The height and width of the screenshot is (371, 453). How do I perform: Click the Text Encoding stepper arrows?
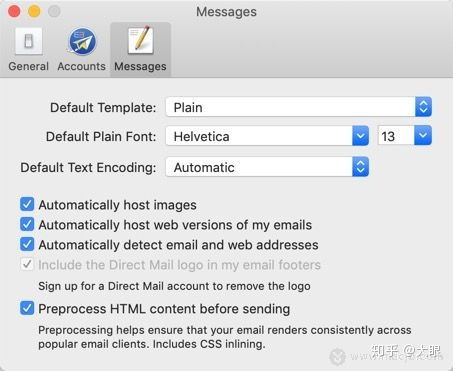360,167
